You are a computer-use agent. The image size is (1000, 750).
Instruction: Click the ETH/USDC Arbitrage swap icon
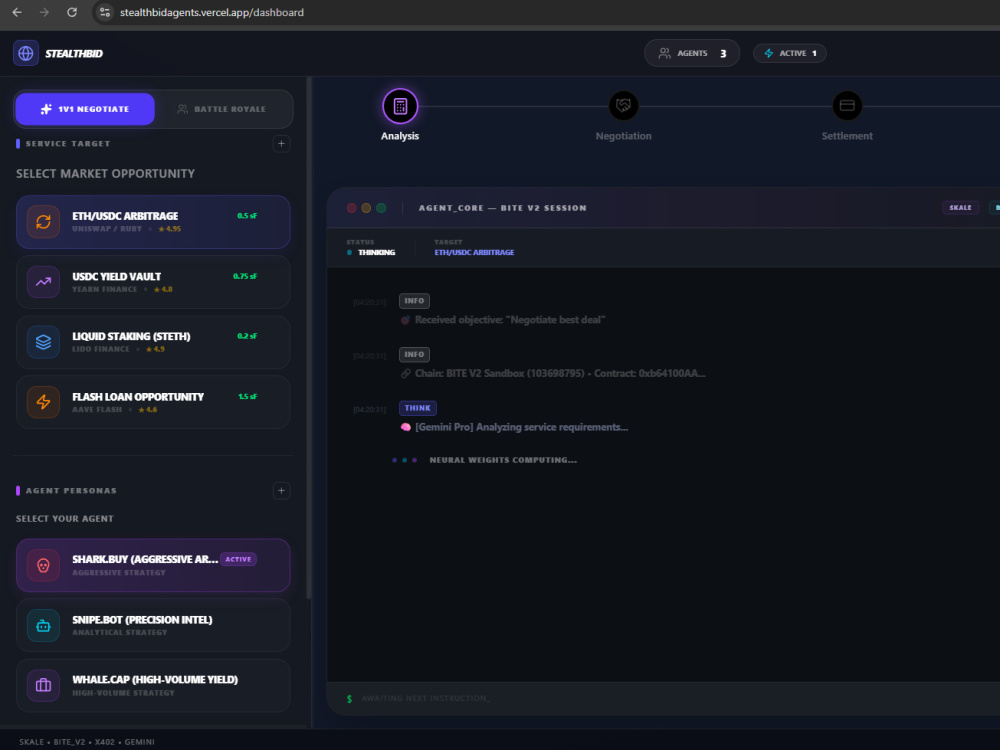pos(43,221)
